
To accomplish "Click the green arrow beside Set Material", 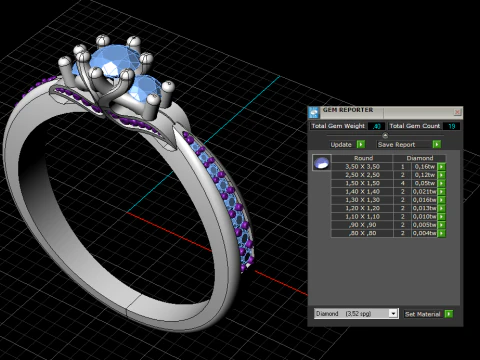I will click(449, 314).
